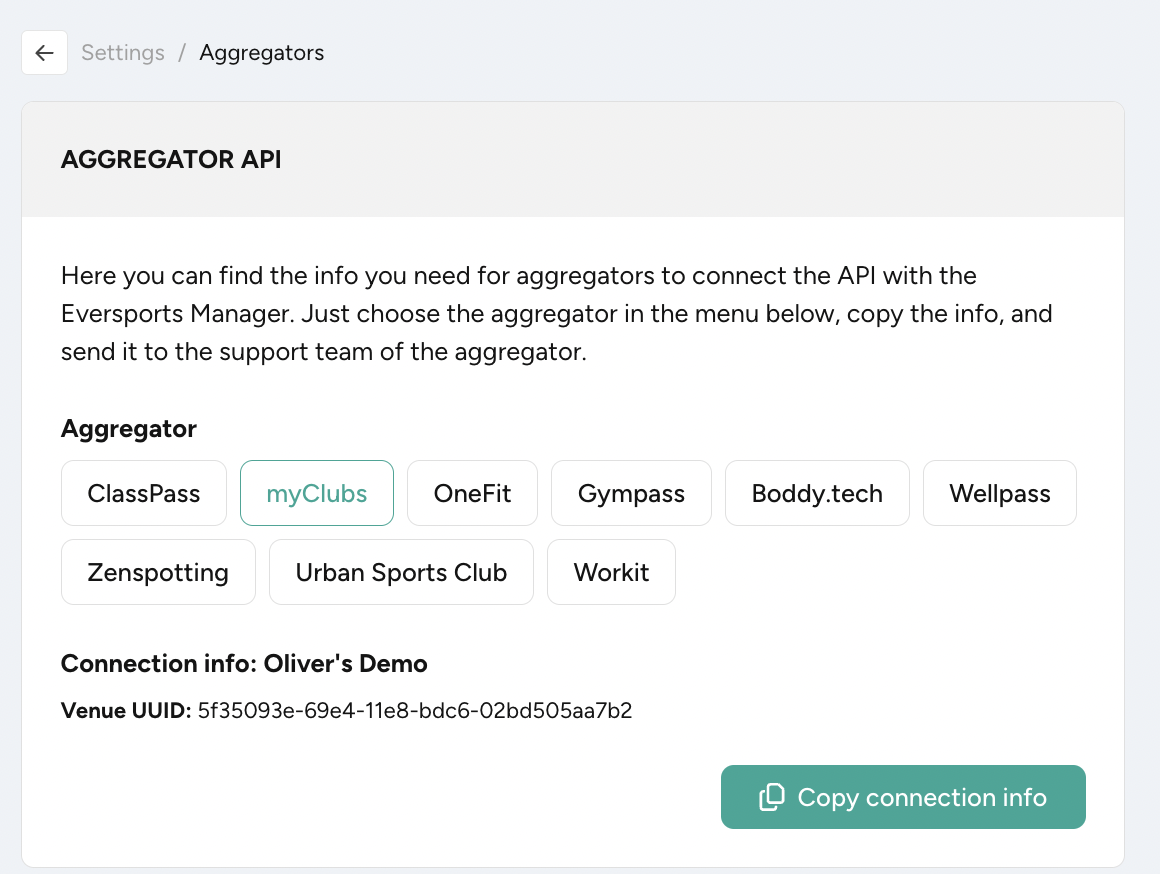Select the Boddy.tech aggregator

click(817, 493)
